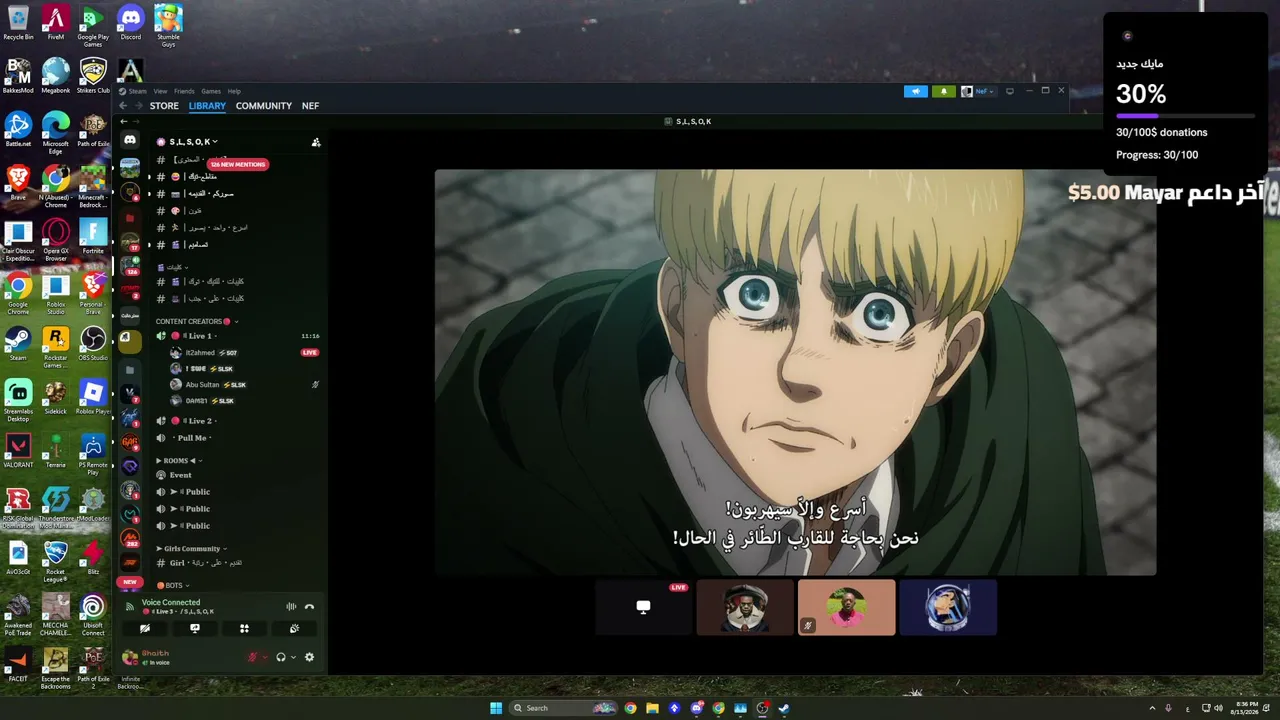This screenshot has width=1280, height=720.
Task: Select the dark blue avatar participant tile
Action: (x=948, y=607)
